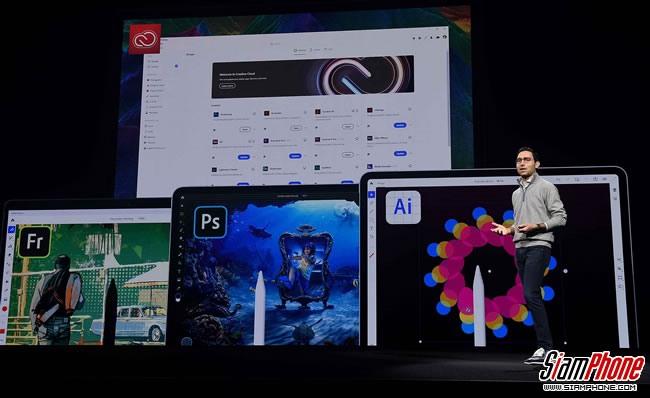Open the Fresco Fr app icon
This screenshot has width=650, height=398.
(34, 242)
